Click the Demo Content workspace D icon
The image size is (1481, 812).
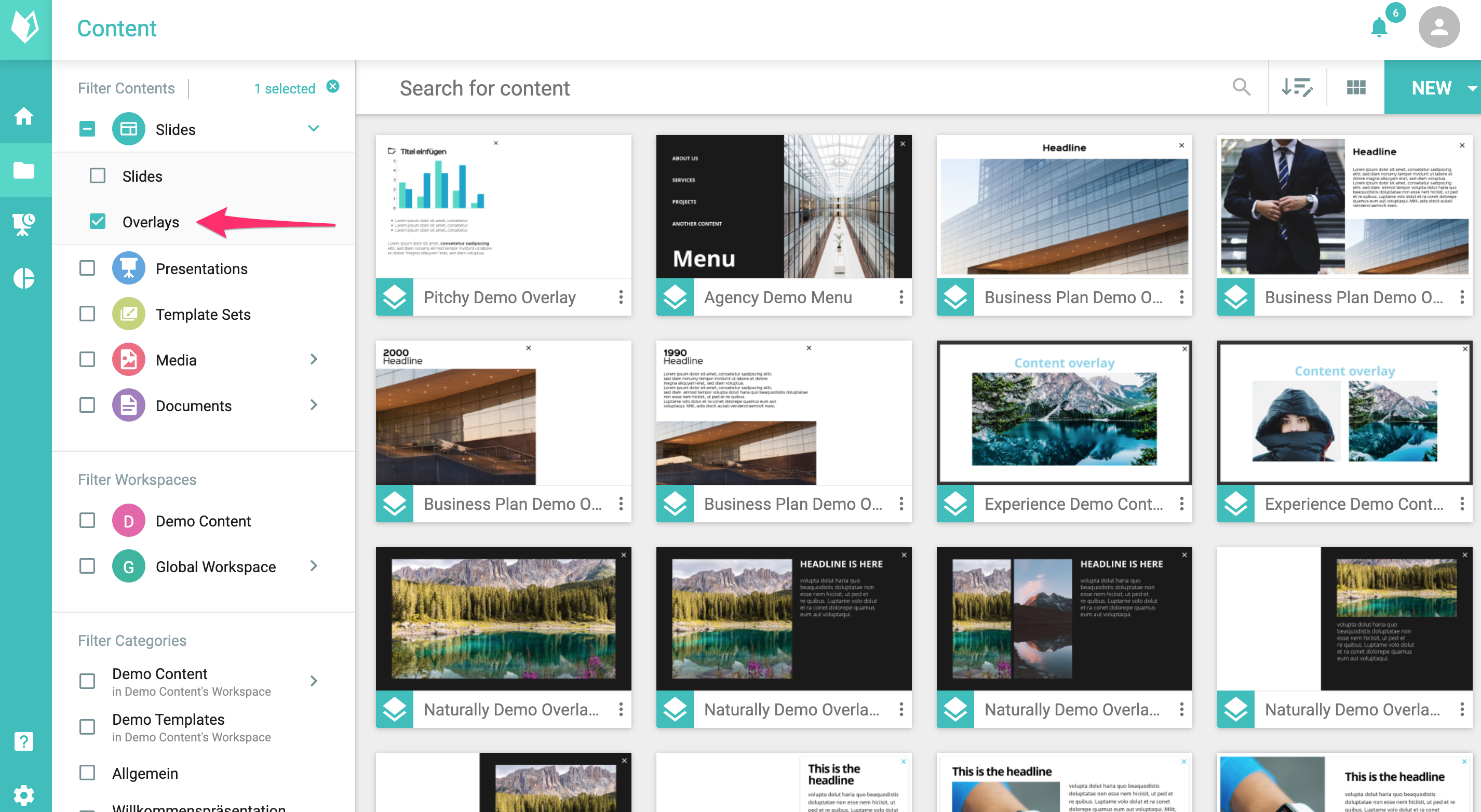[129, 521]
